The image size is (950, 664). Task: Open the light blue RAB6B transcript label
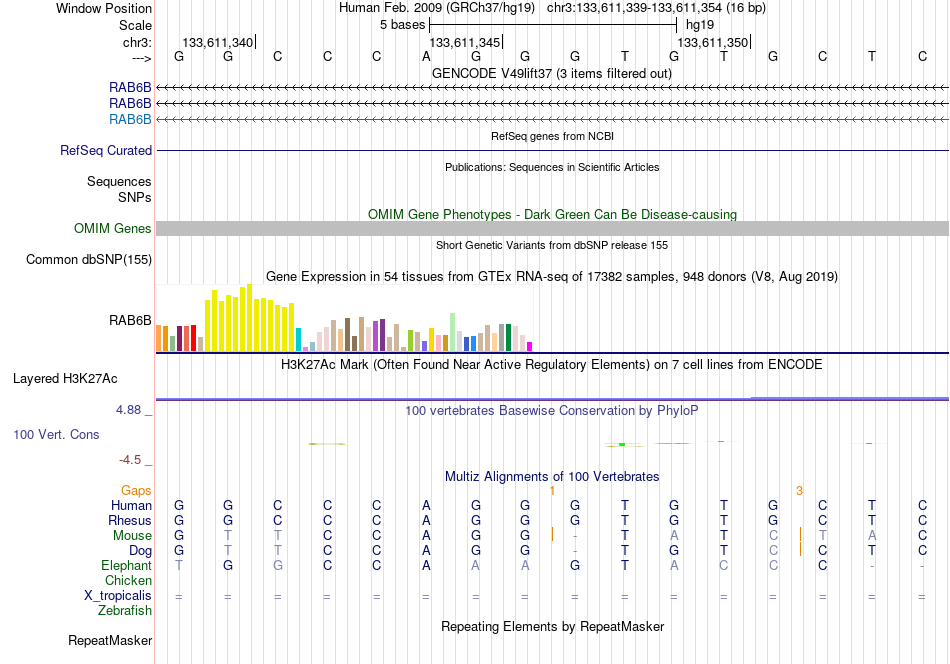130,119
